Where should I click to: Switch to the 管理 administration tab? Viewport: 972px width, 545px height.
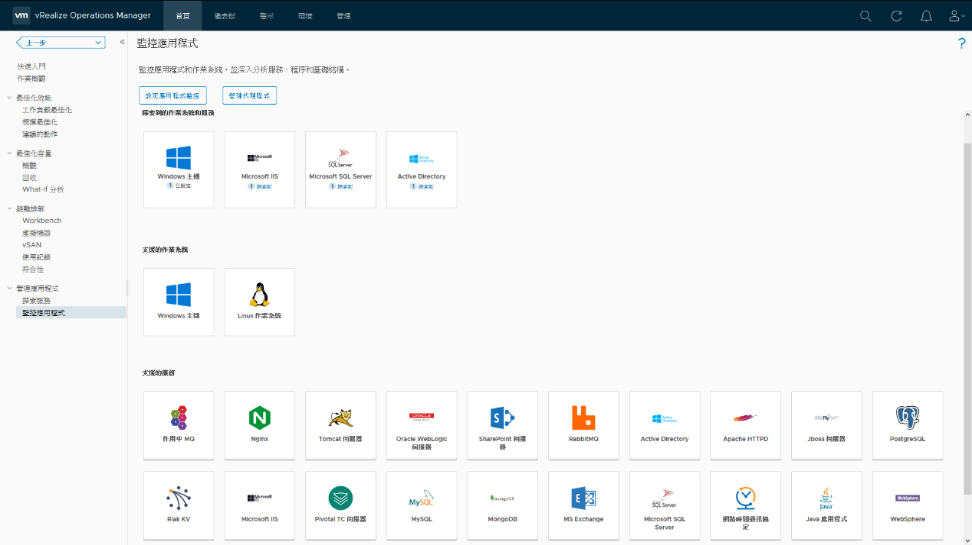click(x=343, y=16)
